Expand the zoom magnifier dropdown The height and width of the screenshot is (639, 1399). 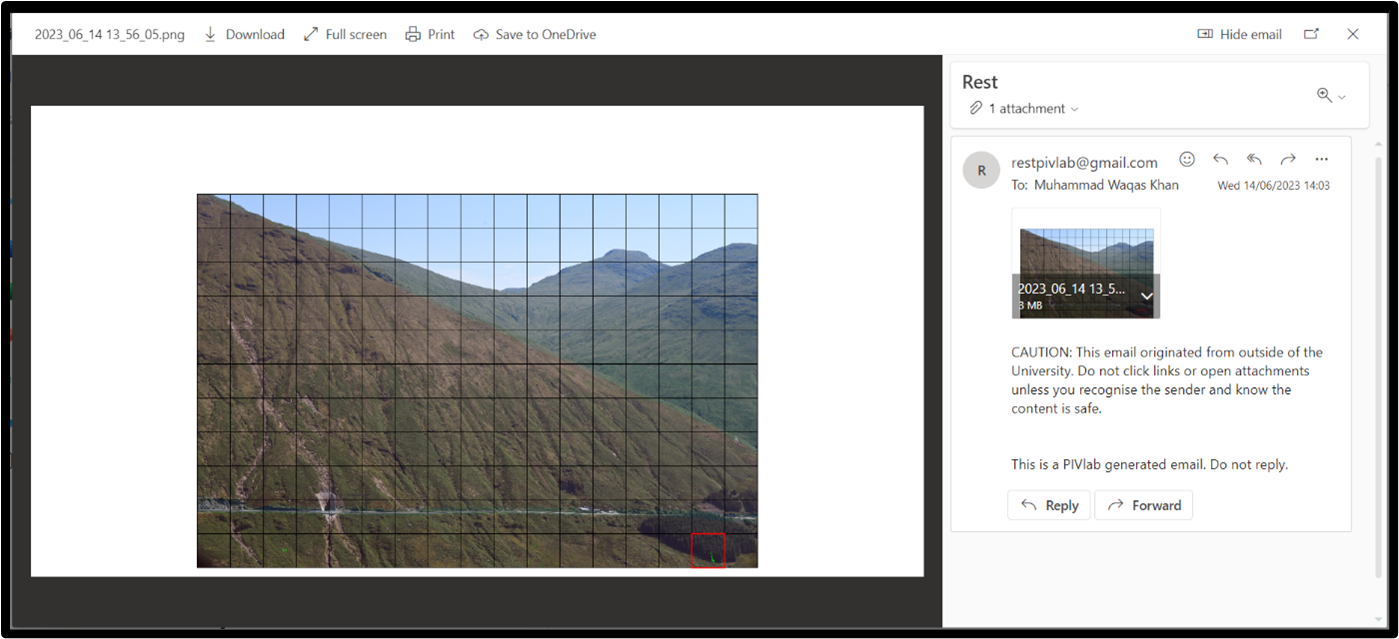[x=1331, y=96]
